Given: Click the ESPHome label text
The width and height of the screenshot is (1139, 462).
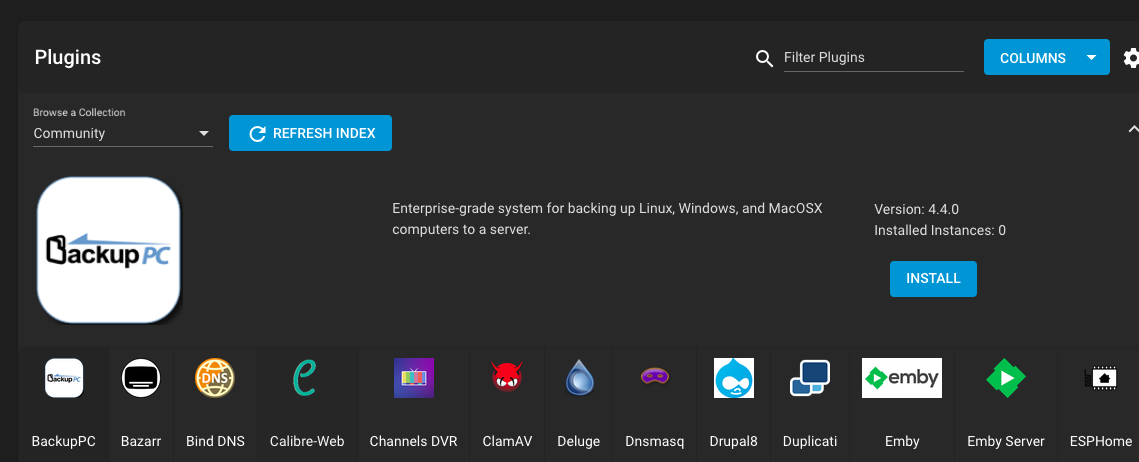Looking at the screenshot, I should [x=1101, y=441].
